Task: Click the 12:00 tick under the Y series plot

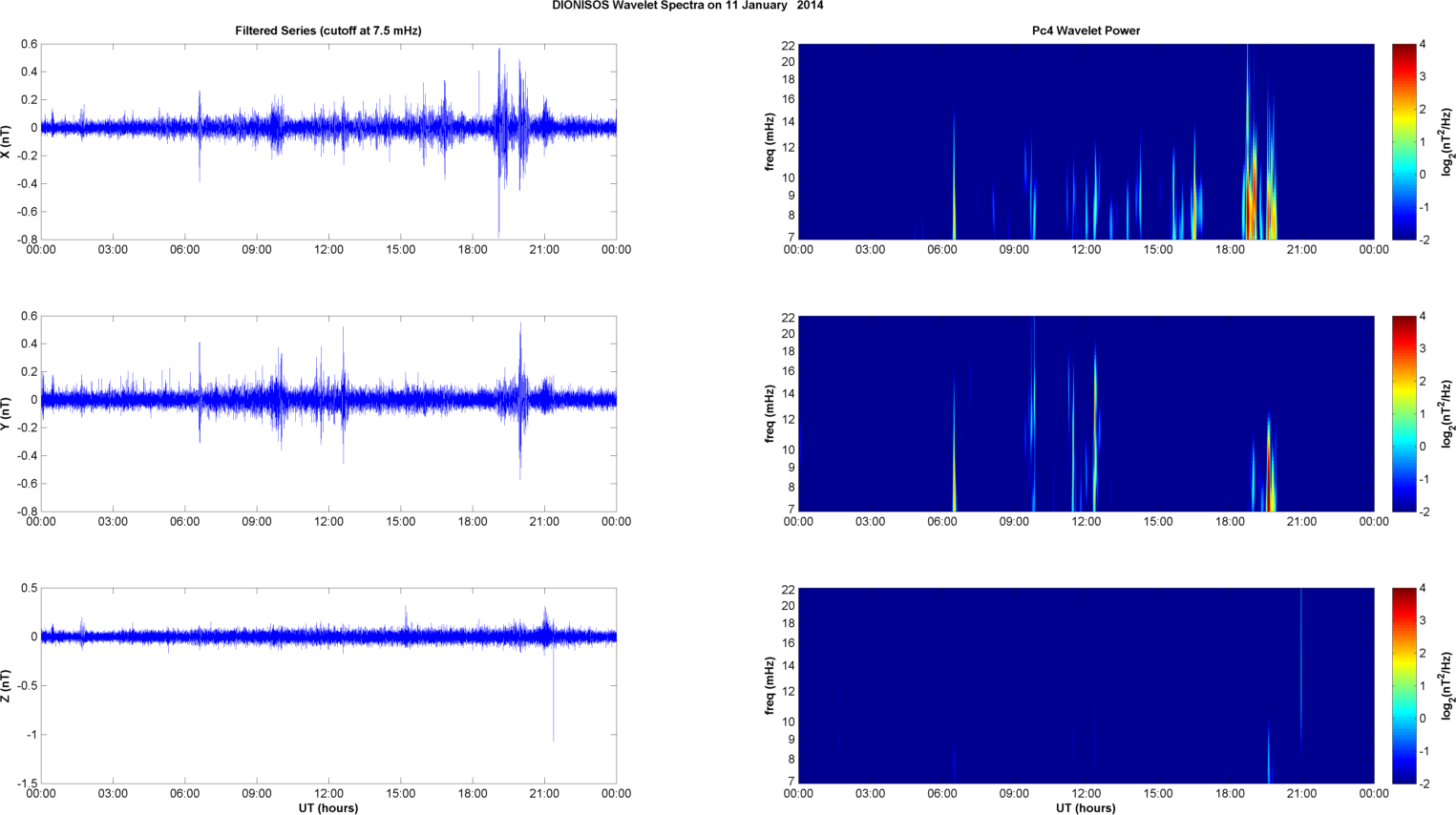Action: point(328,521)
